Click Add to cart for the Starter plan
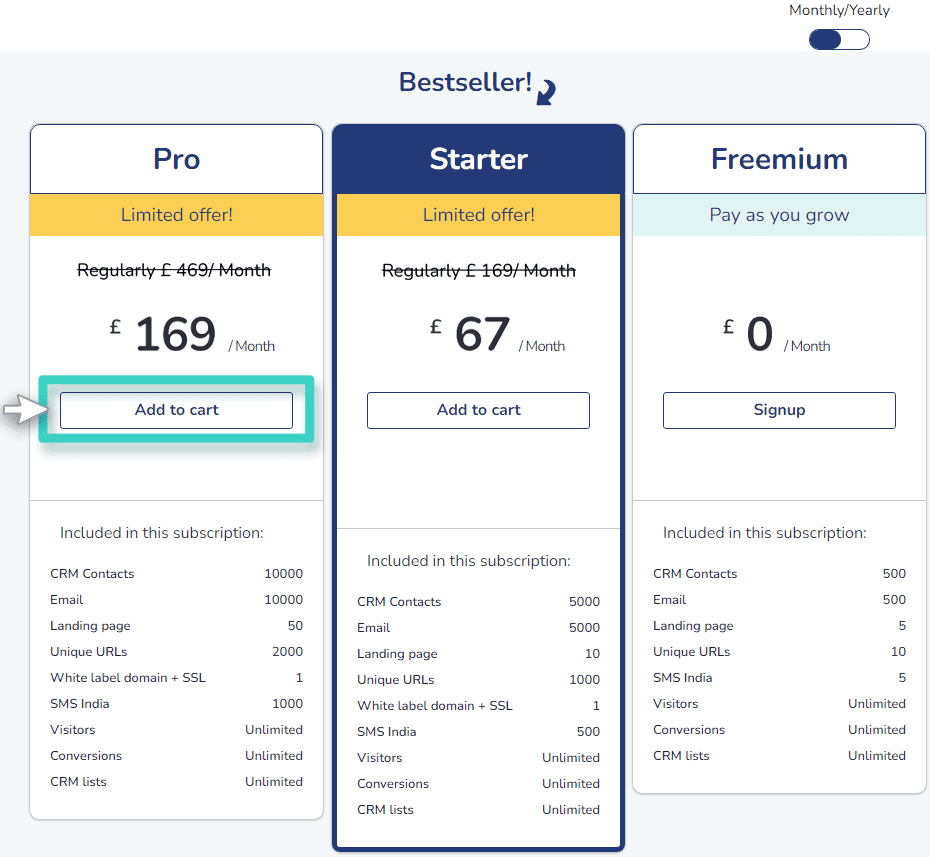 pyautogui.click(x=478, y=410)
